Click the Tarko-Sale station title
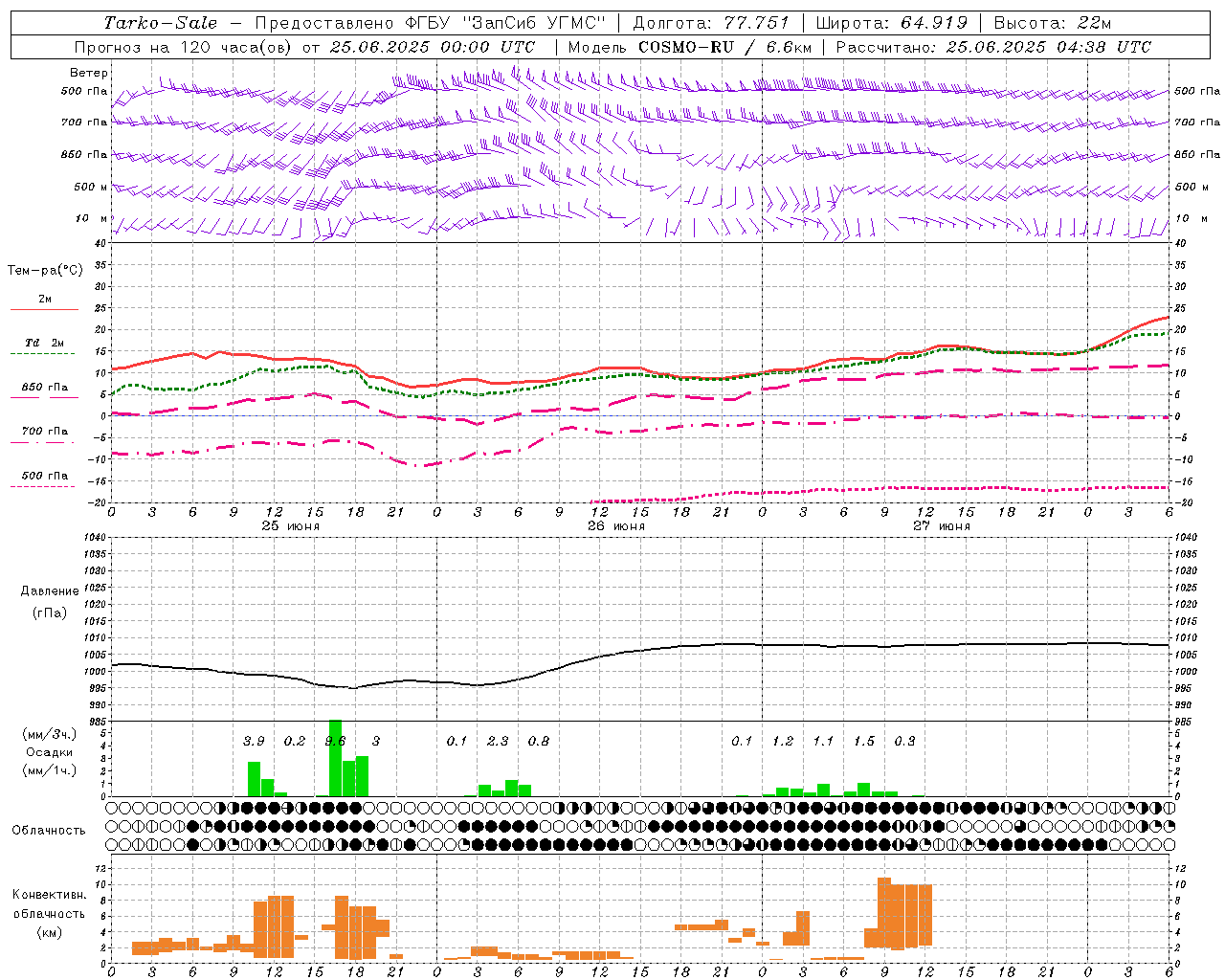The image size is (1225, 980). 161,23
